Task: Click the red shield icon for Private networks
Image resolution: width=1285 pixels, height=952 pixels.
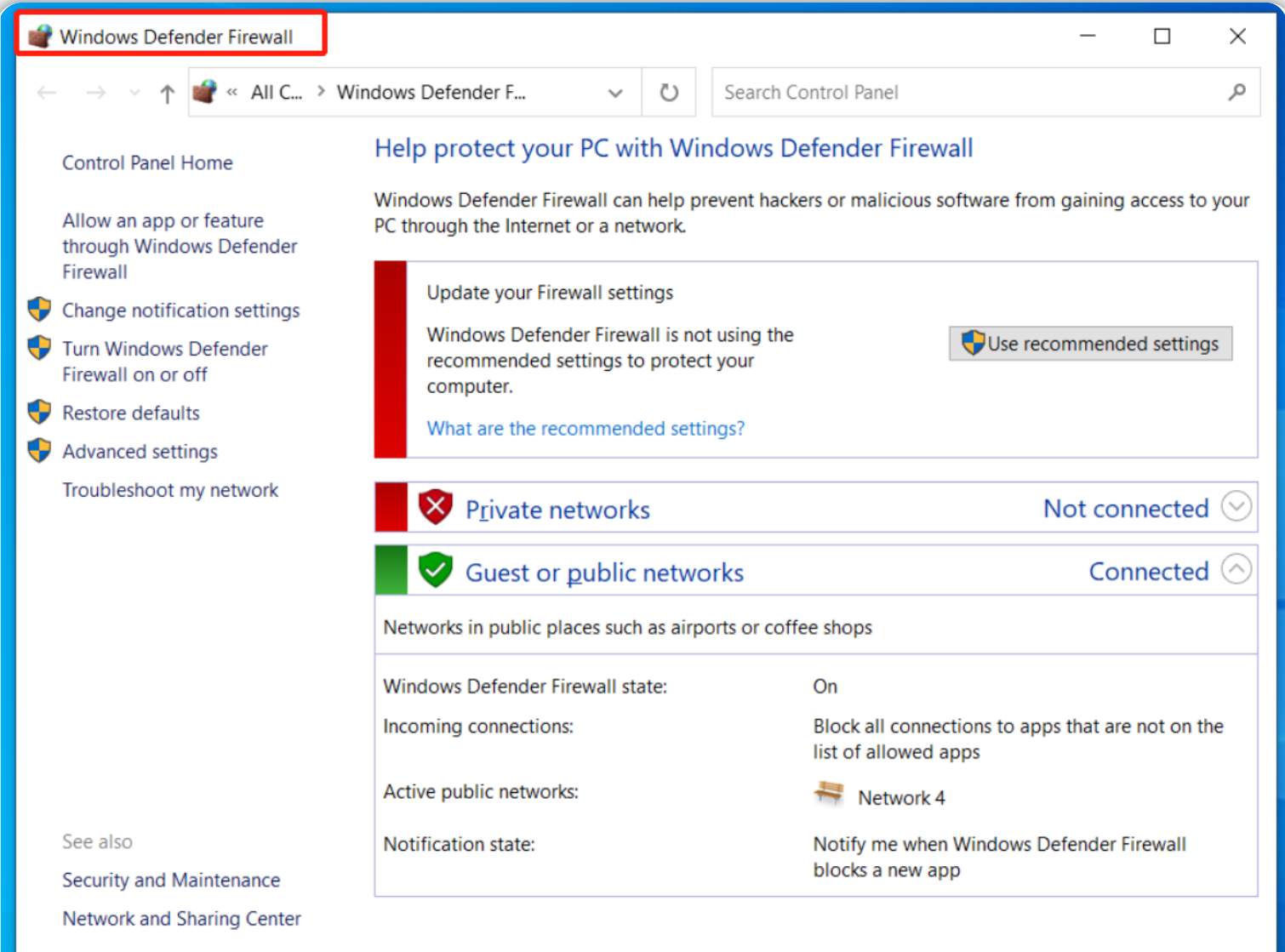Action: click(435, 508)
